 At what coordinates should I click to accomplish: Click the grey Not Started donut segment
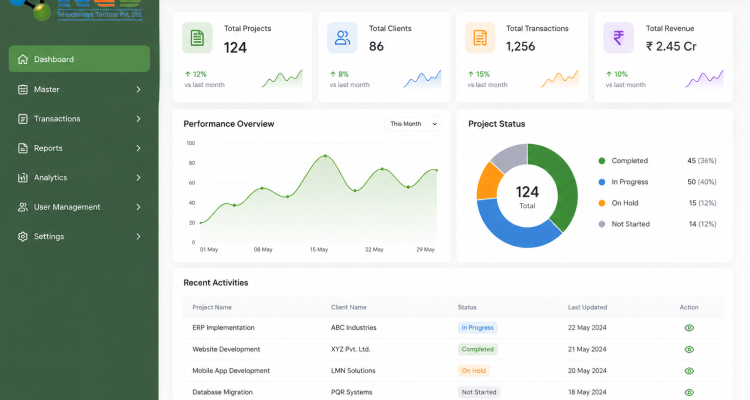pos(511,156)
